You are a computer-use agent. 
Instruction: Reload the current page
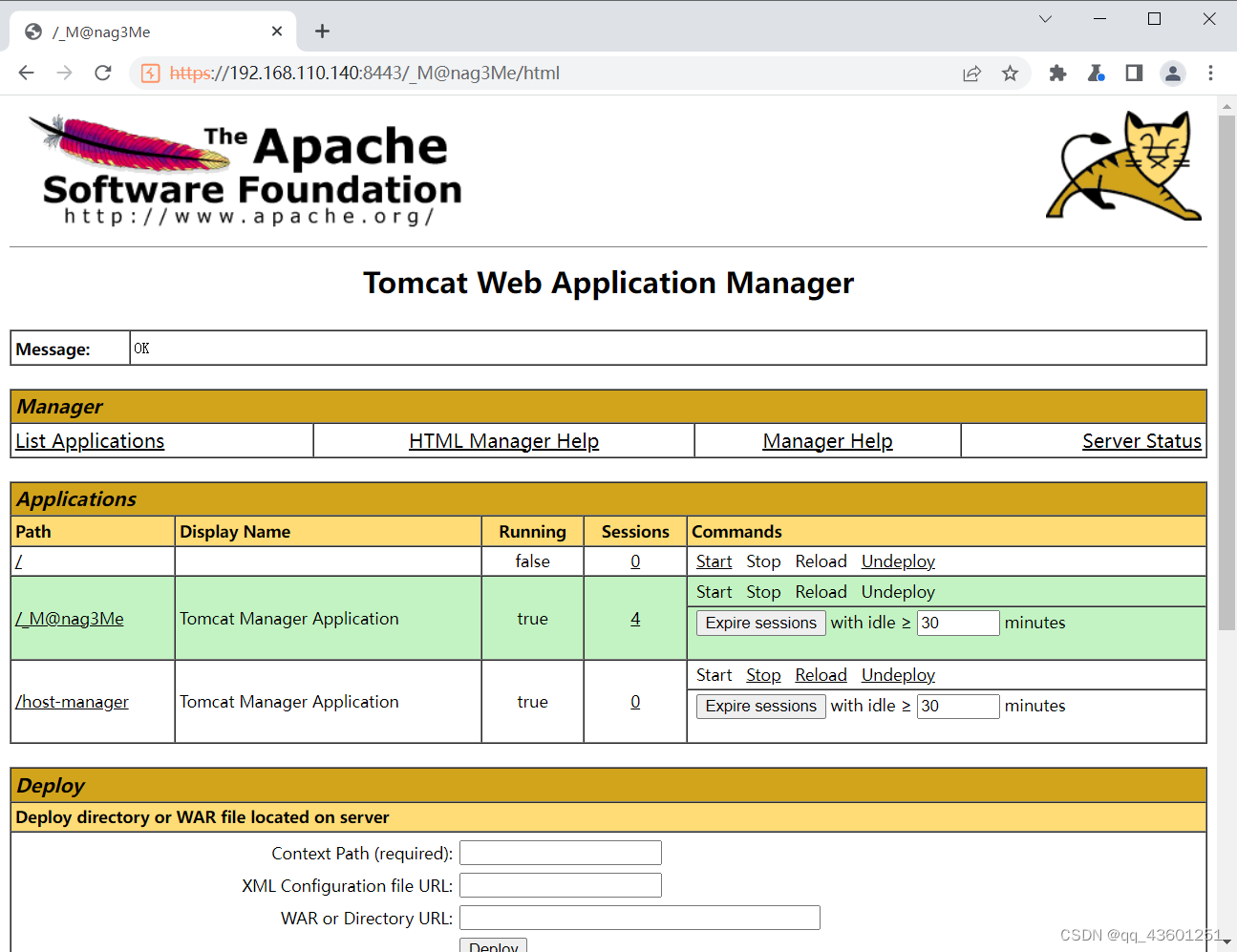103,73
